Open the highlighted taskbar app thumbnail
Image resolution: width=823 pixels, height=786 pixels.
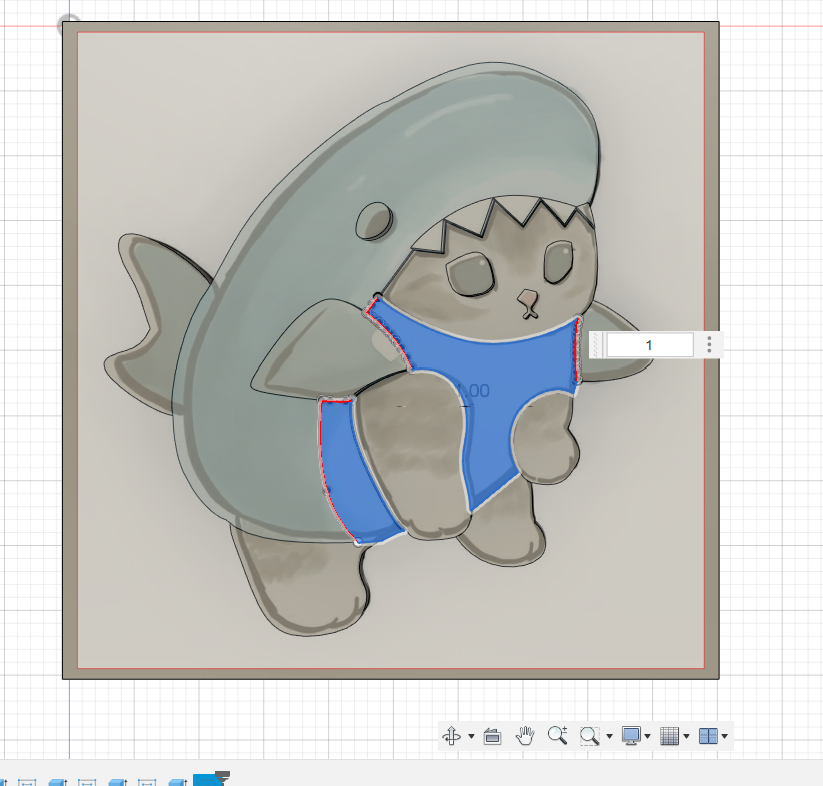click(207, 778)
